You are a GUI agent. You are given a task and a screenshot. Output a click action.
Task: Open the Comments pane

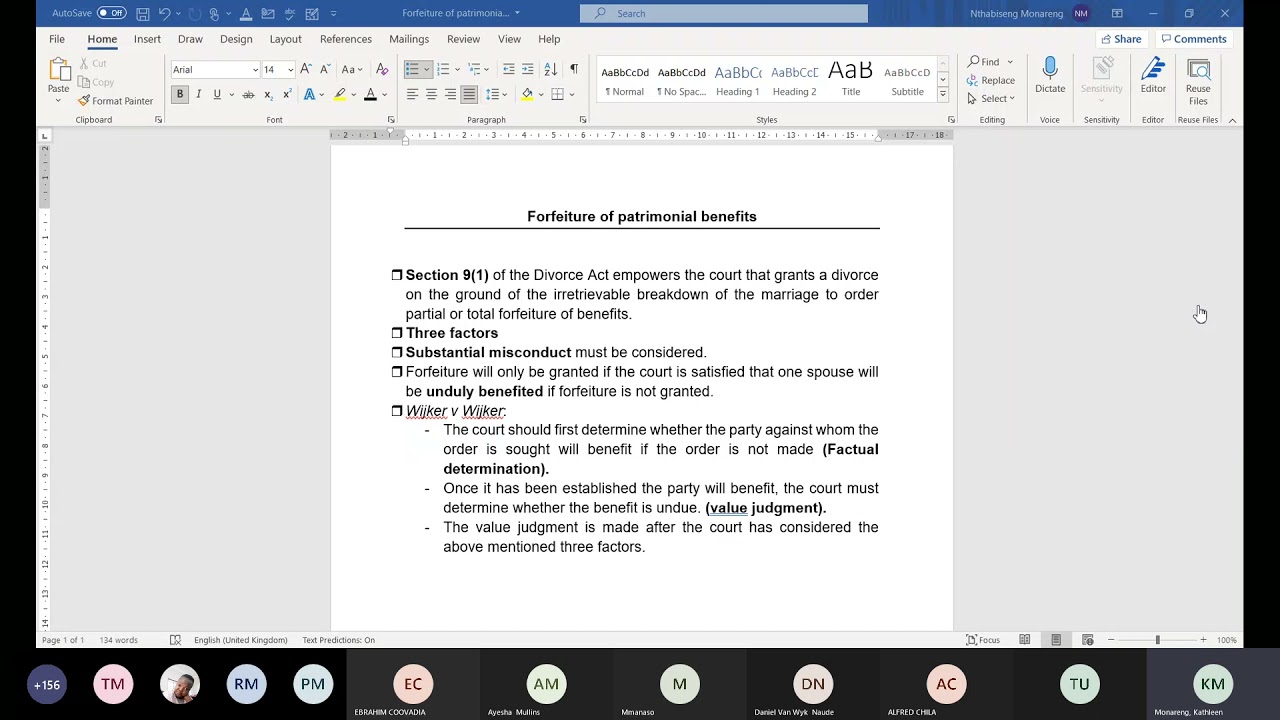point(1193,39)
